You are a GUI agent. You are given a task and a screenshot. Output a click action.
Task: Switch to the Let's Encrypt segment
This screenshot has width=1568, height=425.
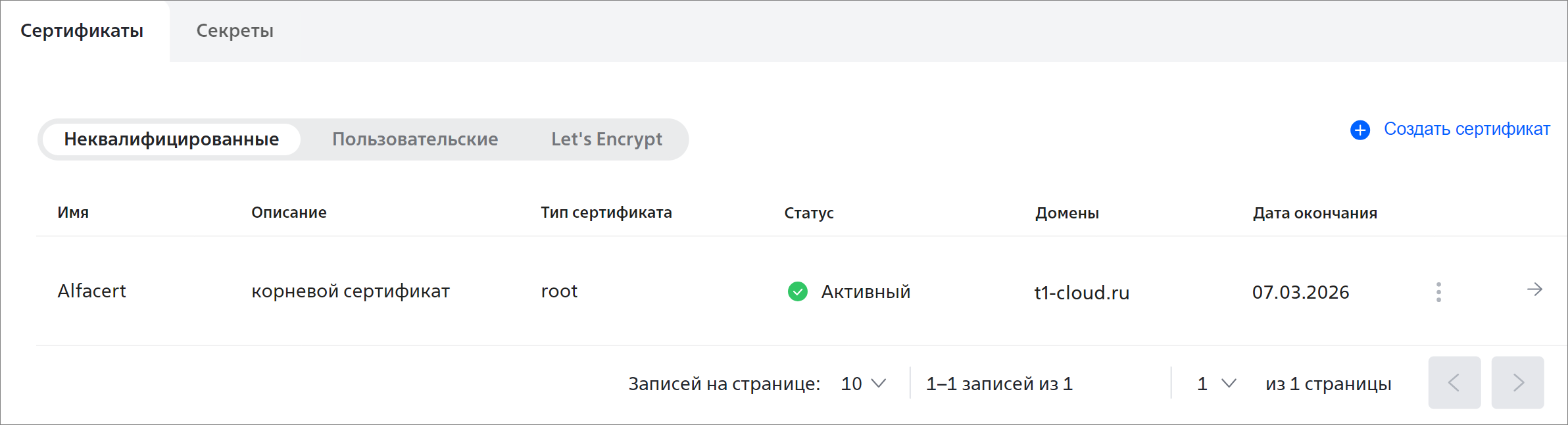(x=606, y=139)
